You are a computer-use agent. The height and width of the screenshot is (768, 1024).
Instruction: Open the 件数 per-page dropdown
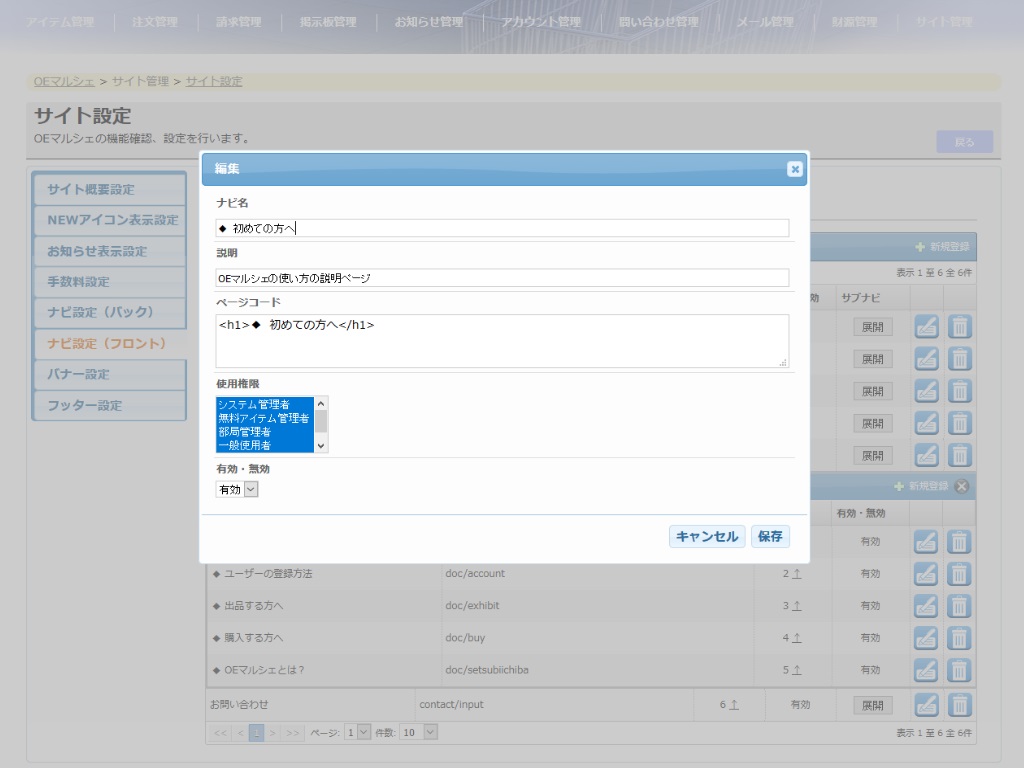coord(419,732)
